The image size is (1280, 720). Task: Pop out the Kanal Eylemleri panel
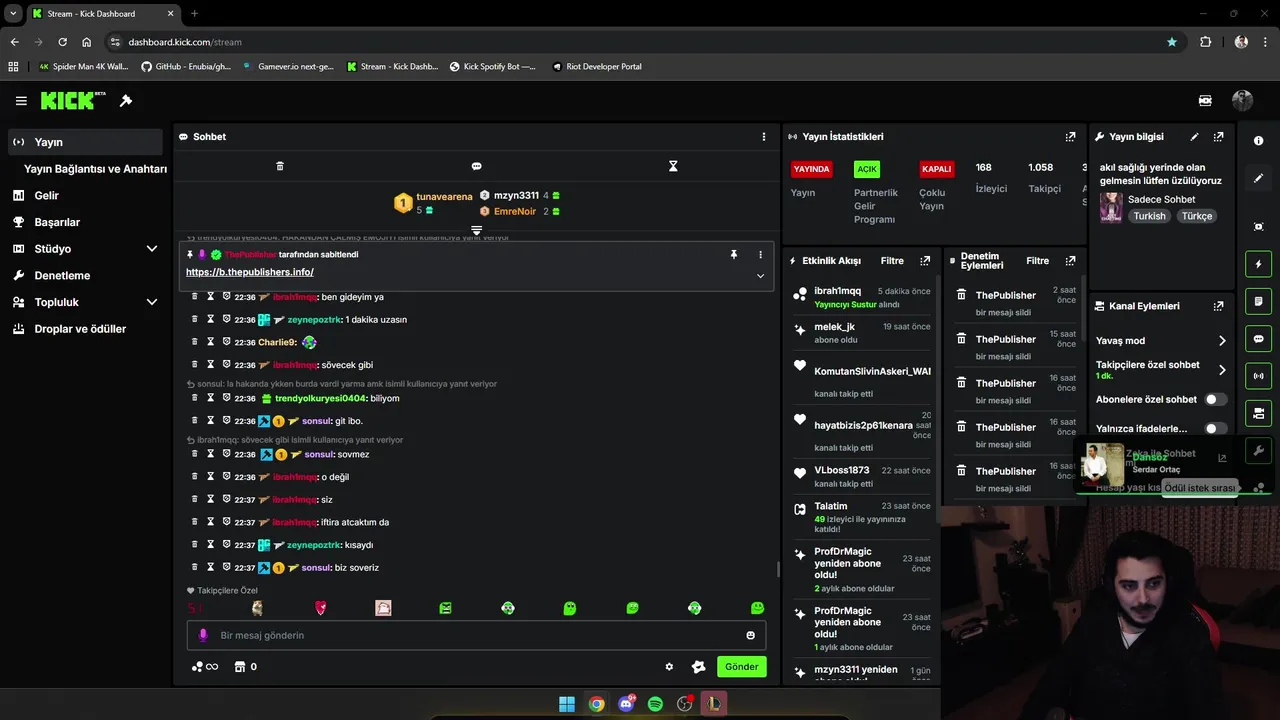(x=1218, y=306)
